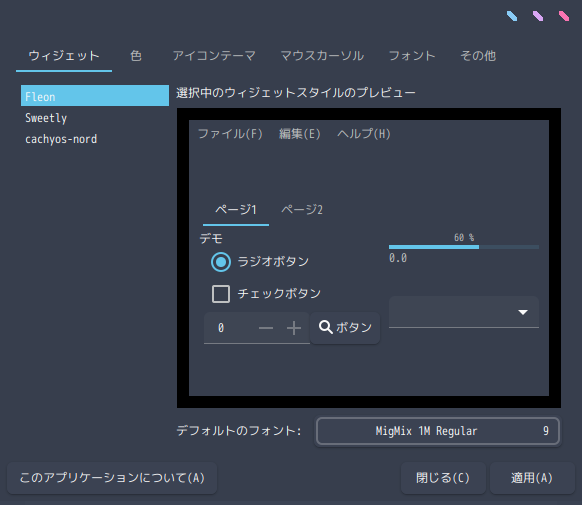Select the Fleon widget theme
Screen dimensions: 582x505
(95, 96)
